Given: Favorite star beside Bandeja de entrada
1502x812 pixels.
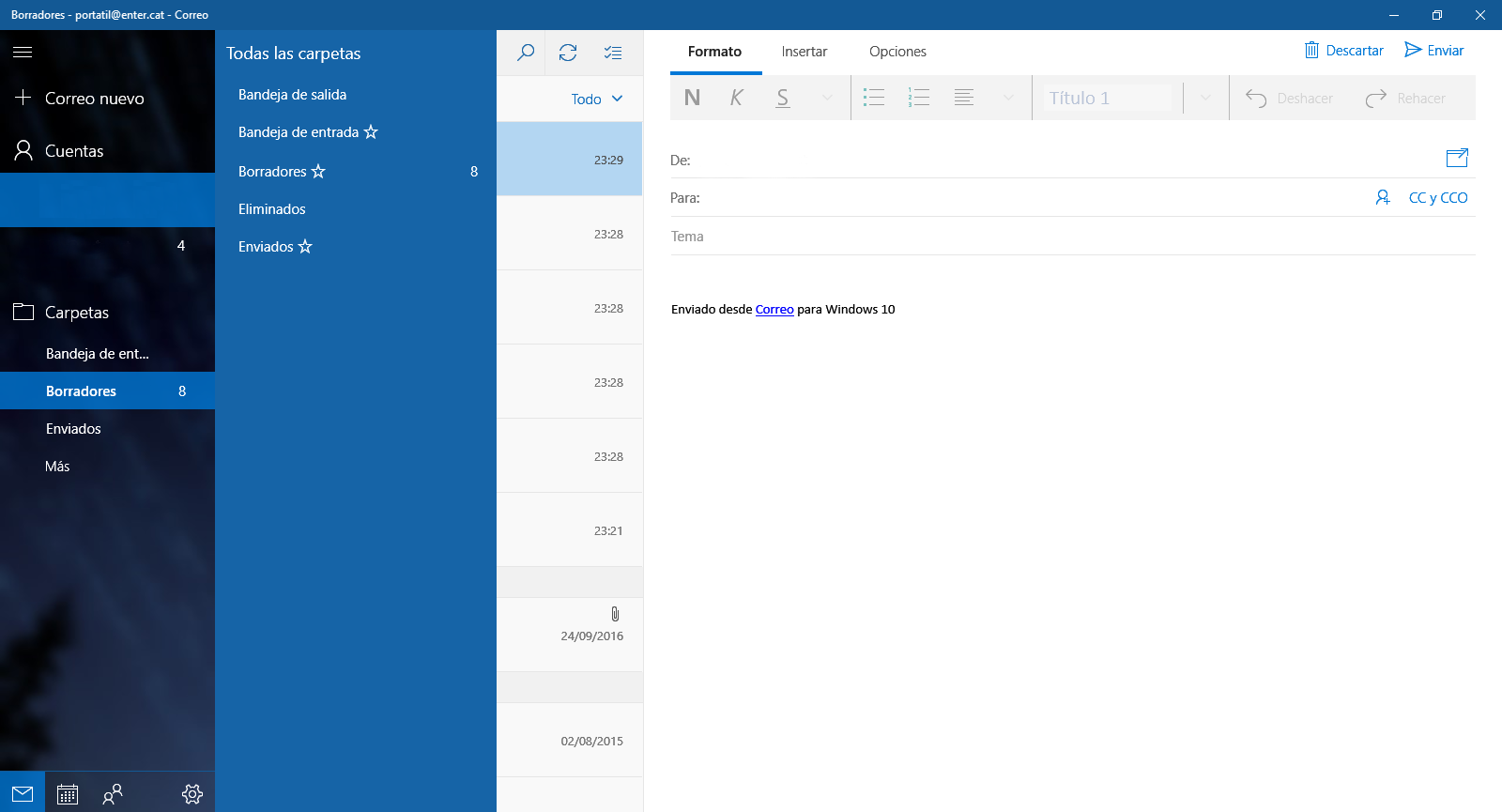Looking at the screenshot, I should tap(371, 132).
